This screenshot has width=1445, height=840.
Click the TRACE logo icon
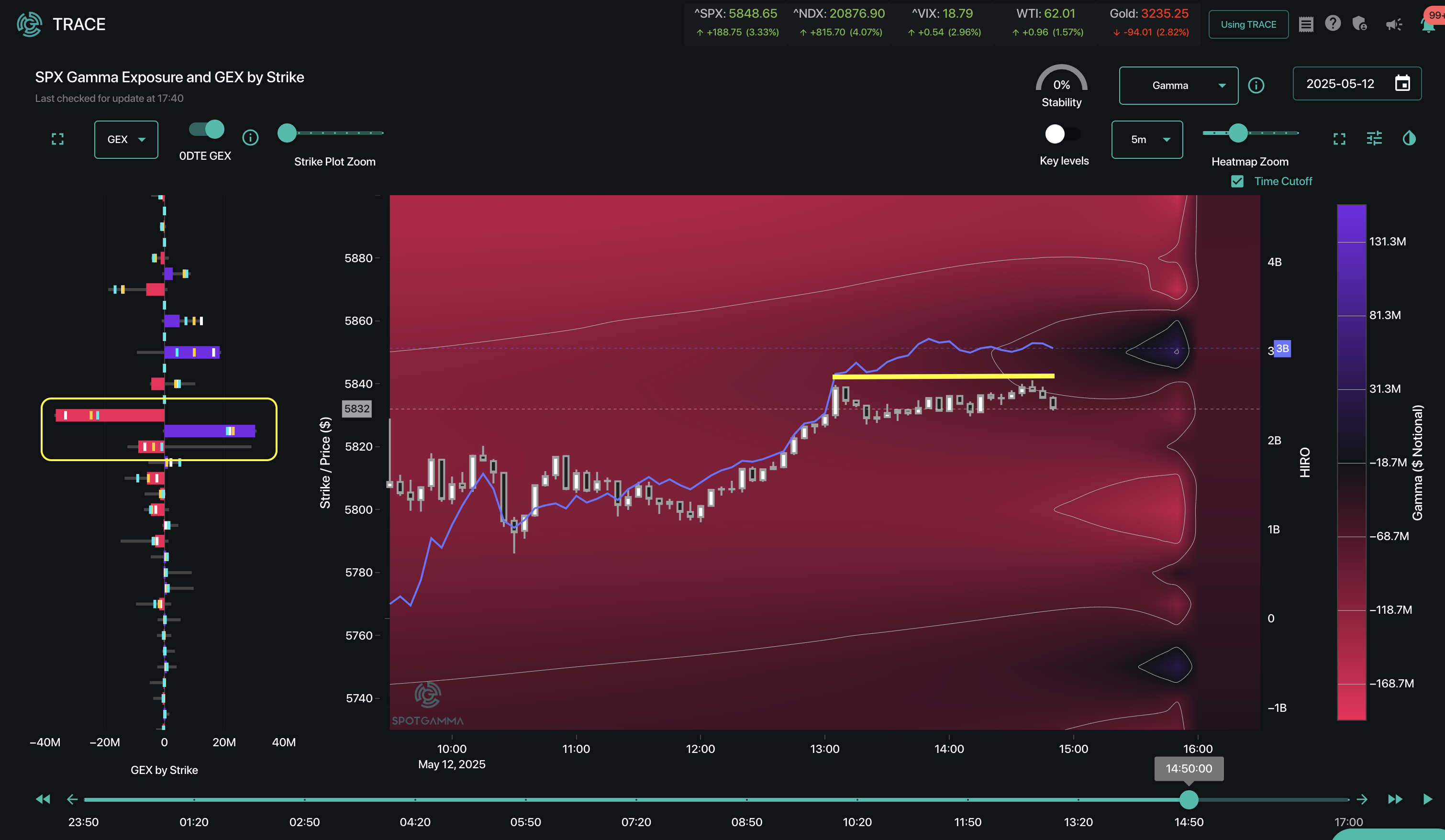[x=29, y=24]
